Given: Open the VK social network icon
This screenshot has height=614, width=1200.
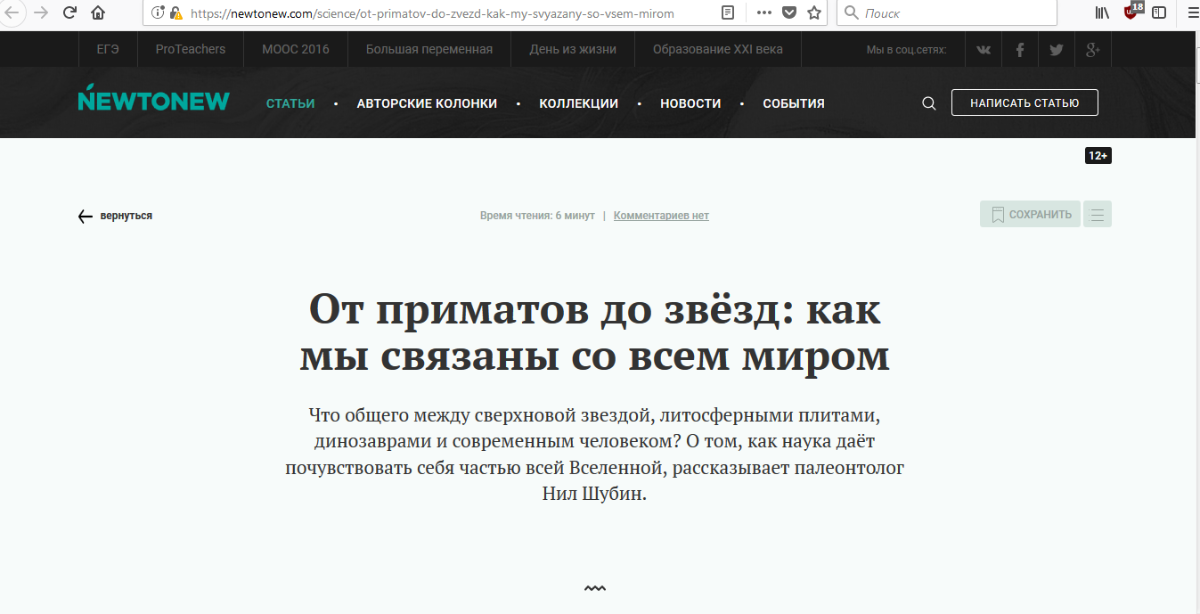Looking at the screenshot, I should (984, 50).
